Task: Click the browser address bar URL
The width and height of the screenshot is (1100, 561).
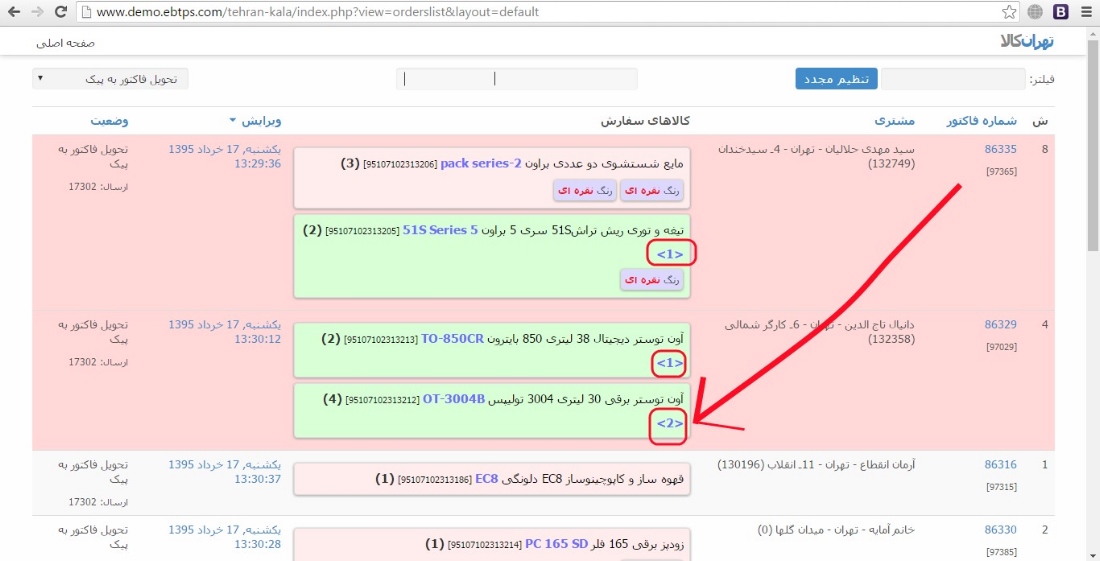Action: pyautogui.click(x=318, y=12)
